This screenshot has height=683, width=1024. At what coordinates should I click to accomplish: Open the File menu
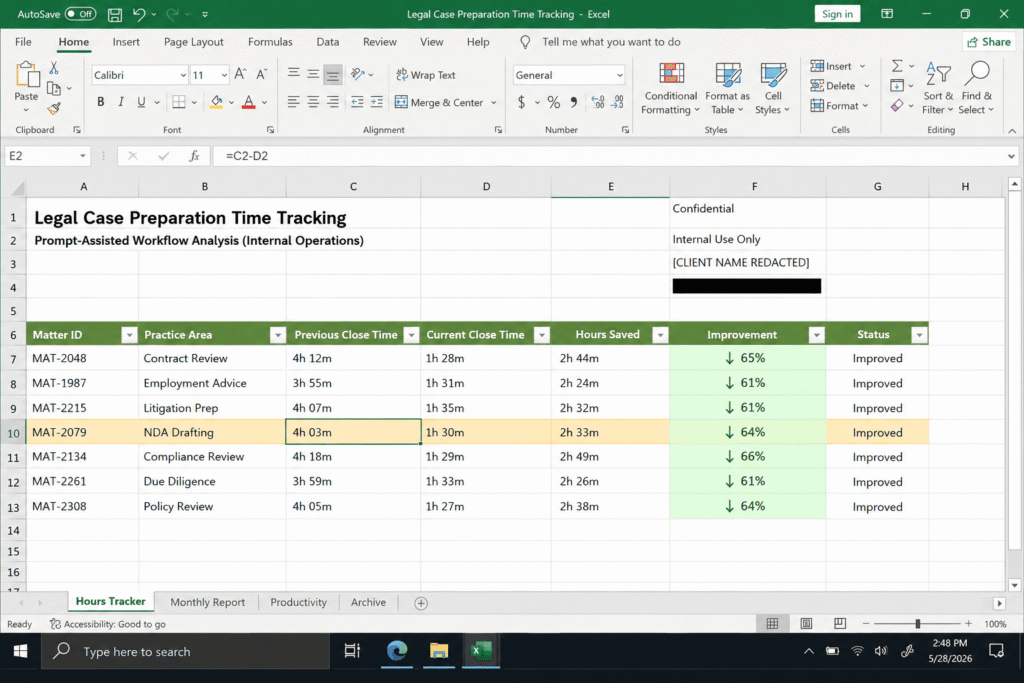[x=24, y=42]
